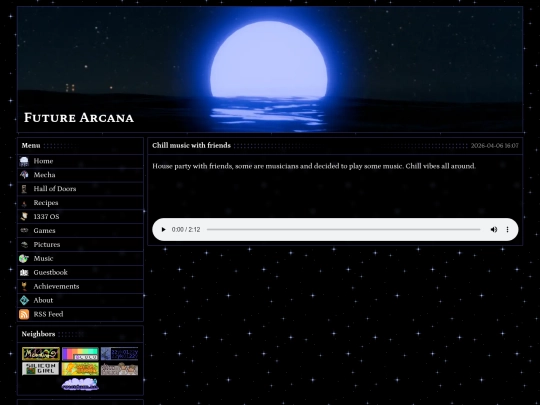
Task: Click the disc icon beside Music
Action: [x=24, y=258]
